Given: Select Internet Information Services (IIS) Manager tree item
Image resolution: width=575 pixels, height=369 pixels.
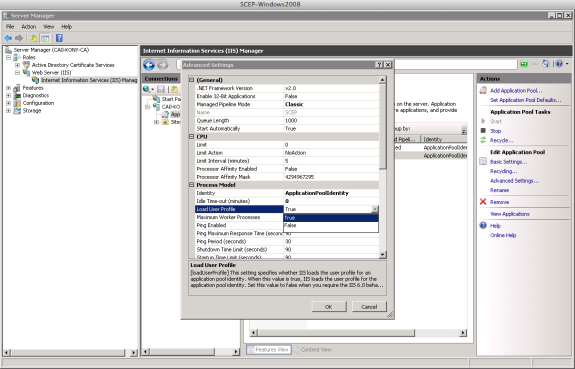Looking at the screenshot, I should point(89,80).
